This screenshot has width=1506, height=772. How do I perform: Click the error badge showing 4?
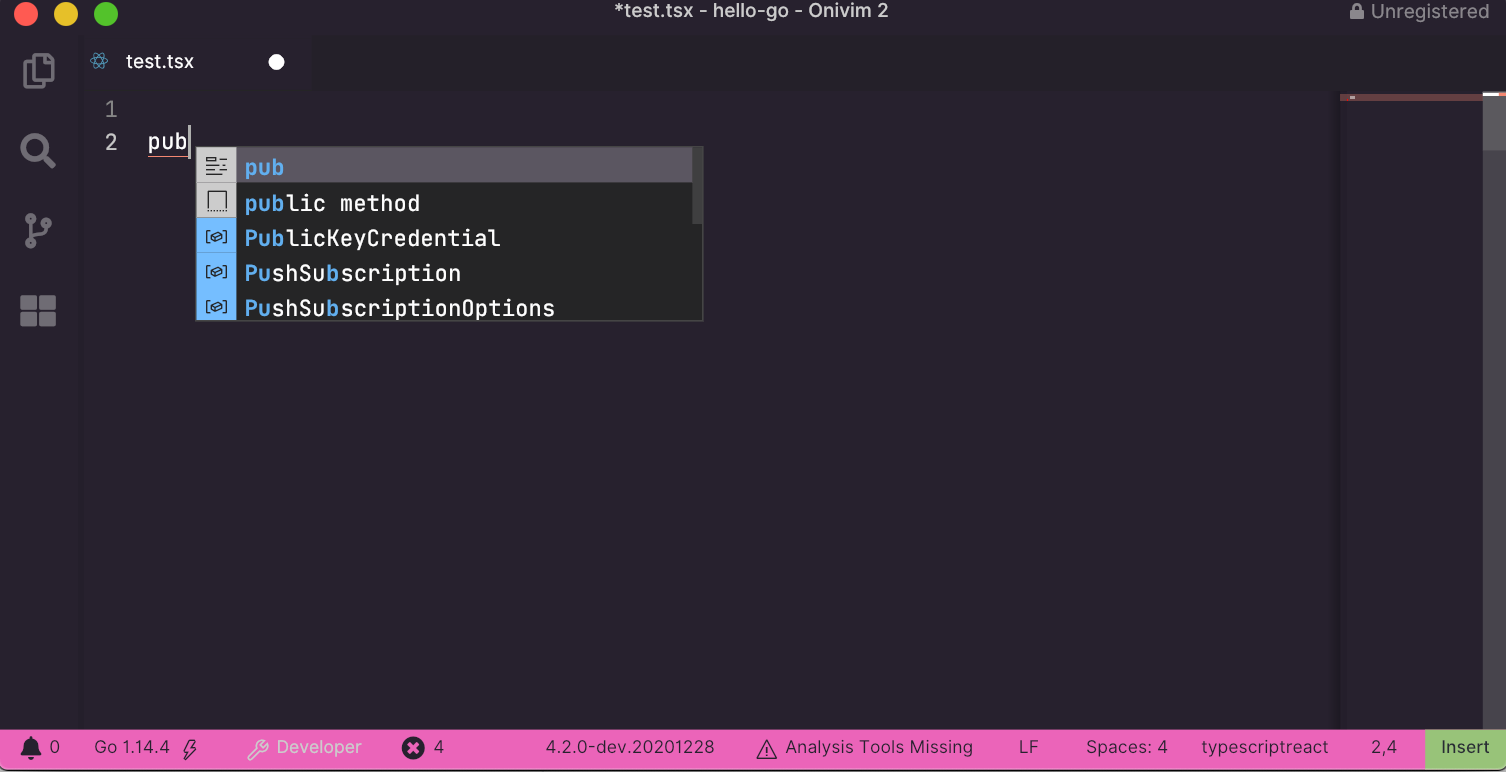tap(413, 747)
